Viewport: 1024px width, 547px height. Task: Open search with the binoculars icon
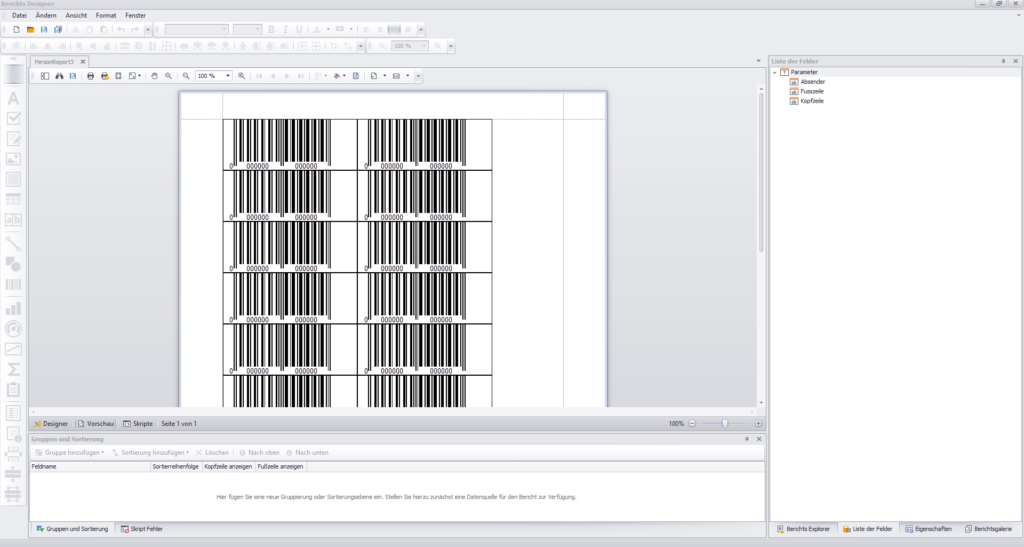click(59, 76)
